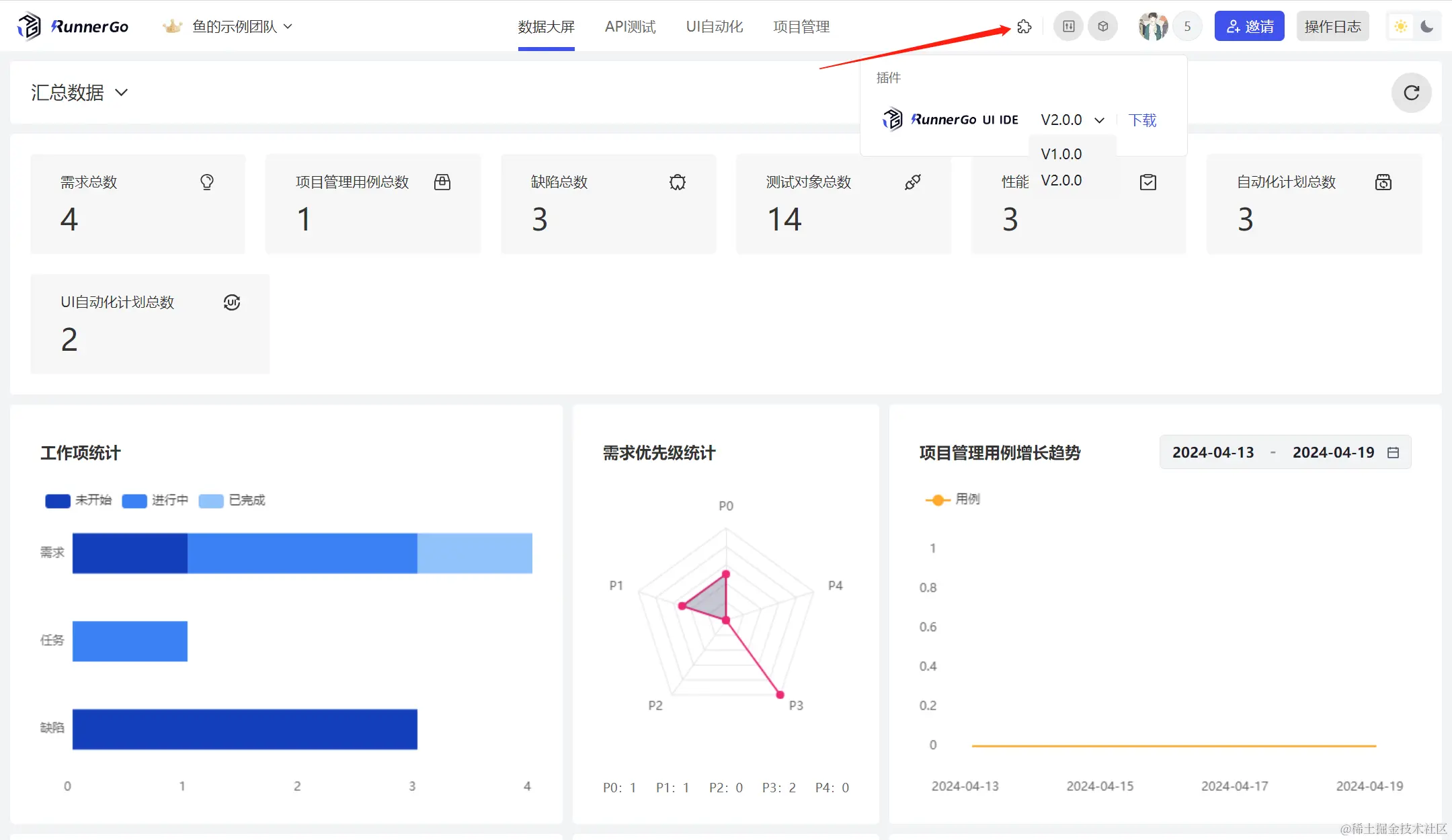
Task: Open the API测试 tab
Action: [630, 27]
